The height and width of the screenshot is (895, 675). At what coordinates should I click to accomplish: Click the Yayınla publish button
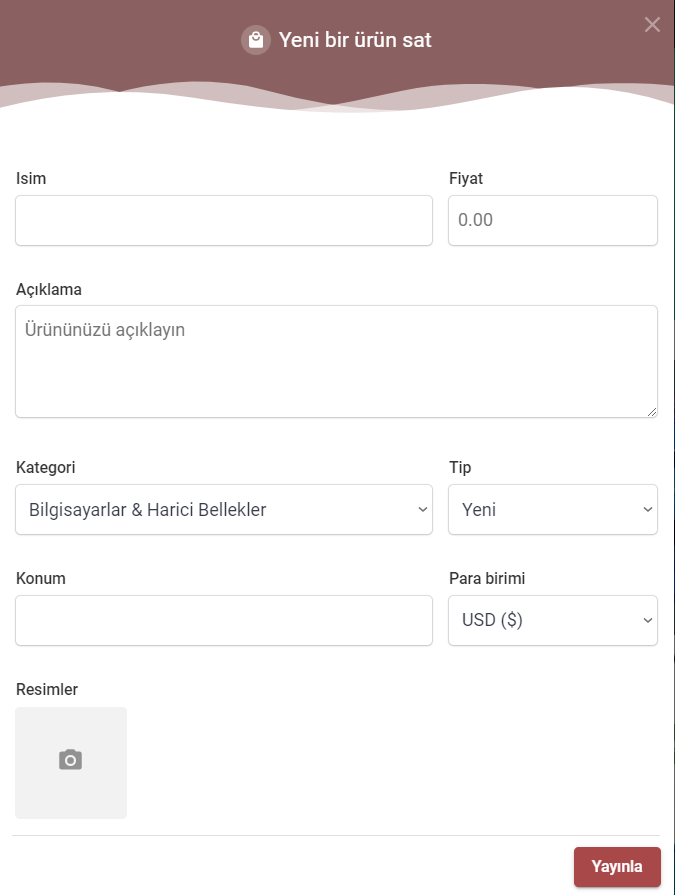click(617, 866)
